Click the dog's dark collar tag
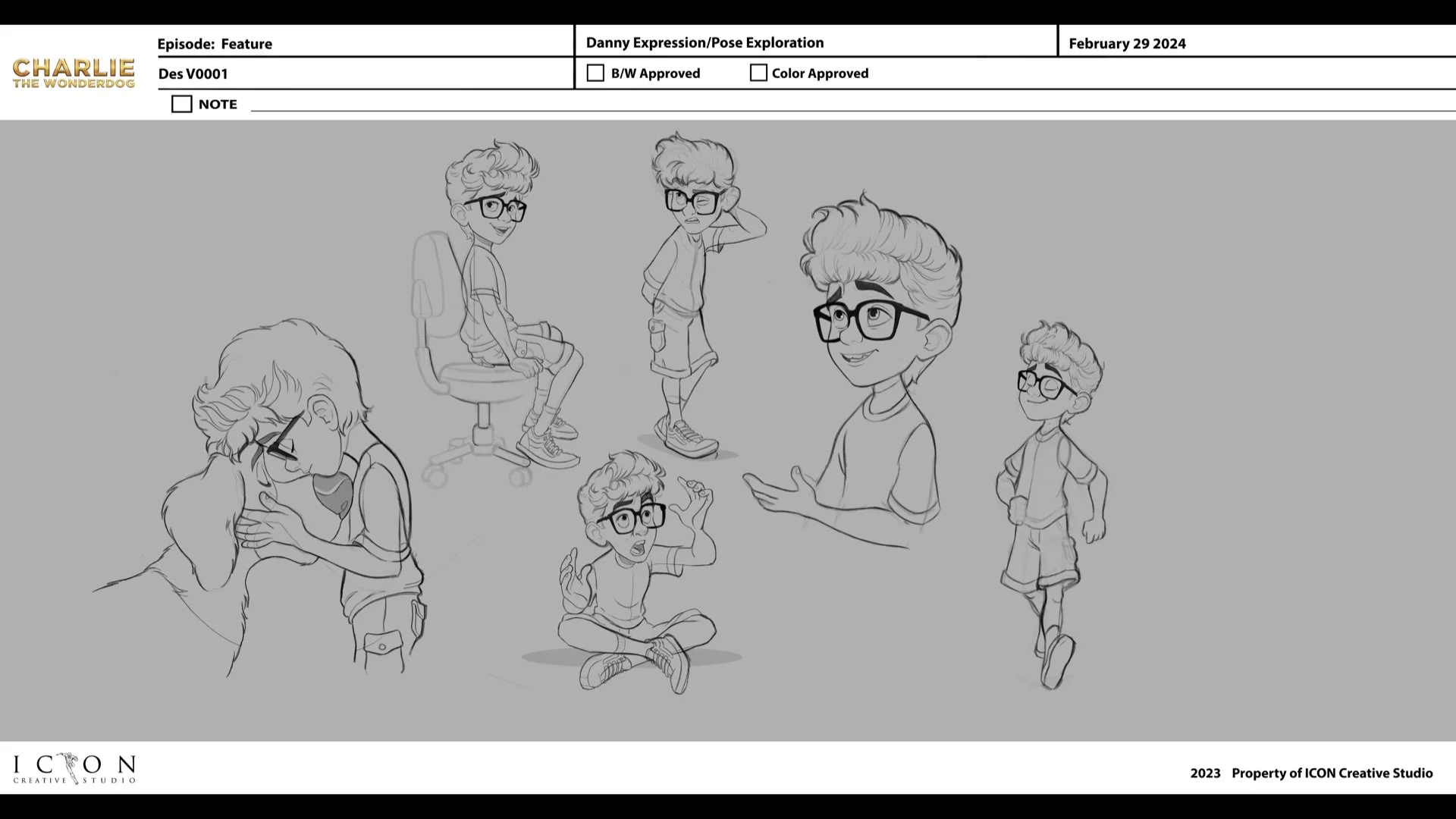The width and height of the screenshot is (1456, 819). [333, 493]
